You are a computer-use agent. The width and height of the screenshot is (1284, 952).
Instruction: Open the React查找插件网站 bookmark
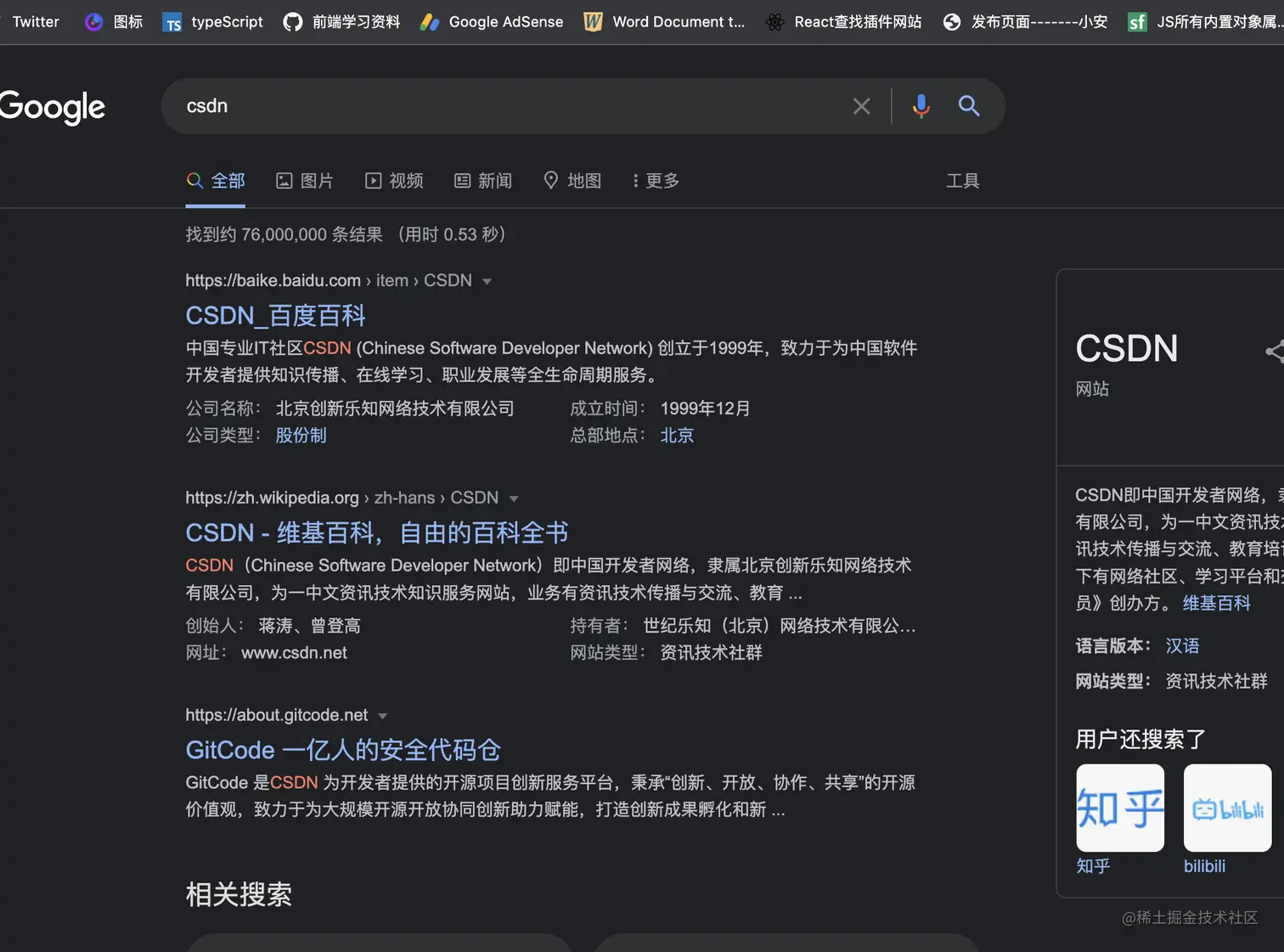[843, 22]
